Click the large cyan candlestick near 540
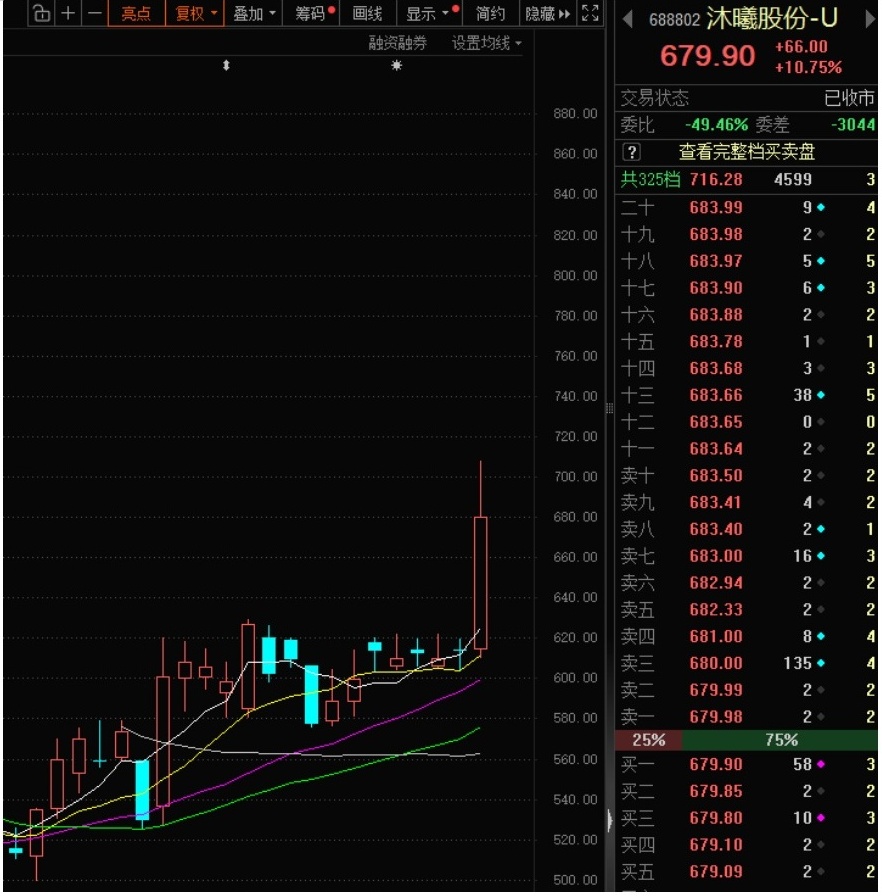Screen dimensions: 882x896 [x=142, y=790]
